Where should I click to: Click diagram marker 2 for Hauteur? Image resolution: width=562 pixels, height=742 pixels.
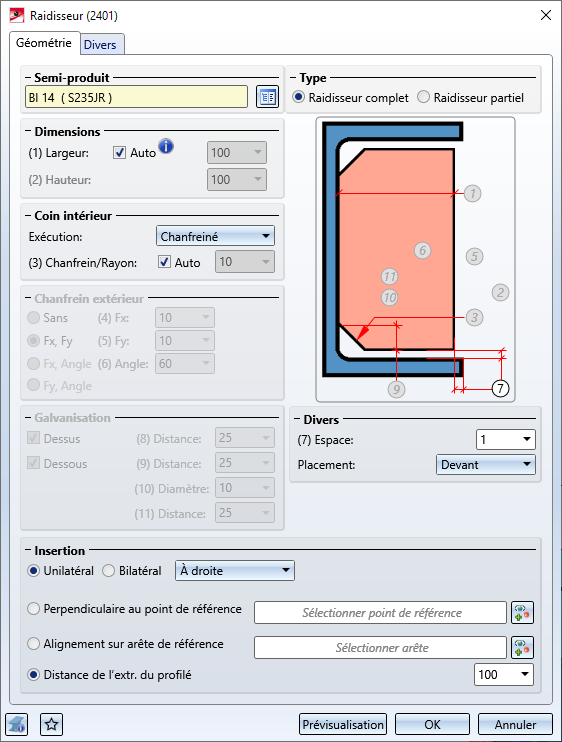[501, 292]
